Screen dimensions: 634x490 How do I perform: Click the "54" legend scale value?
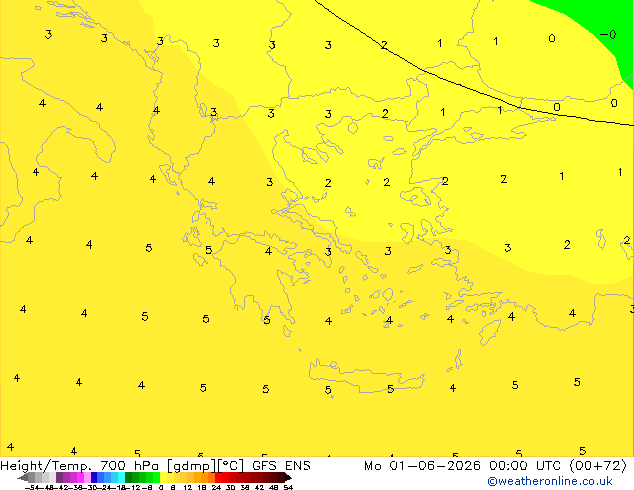[288, 488]
